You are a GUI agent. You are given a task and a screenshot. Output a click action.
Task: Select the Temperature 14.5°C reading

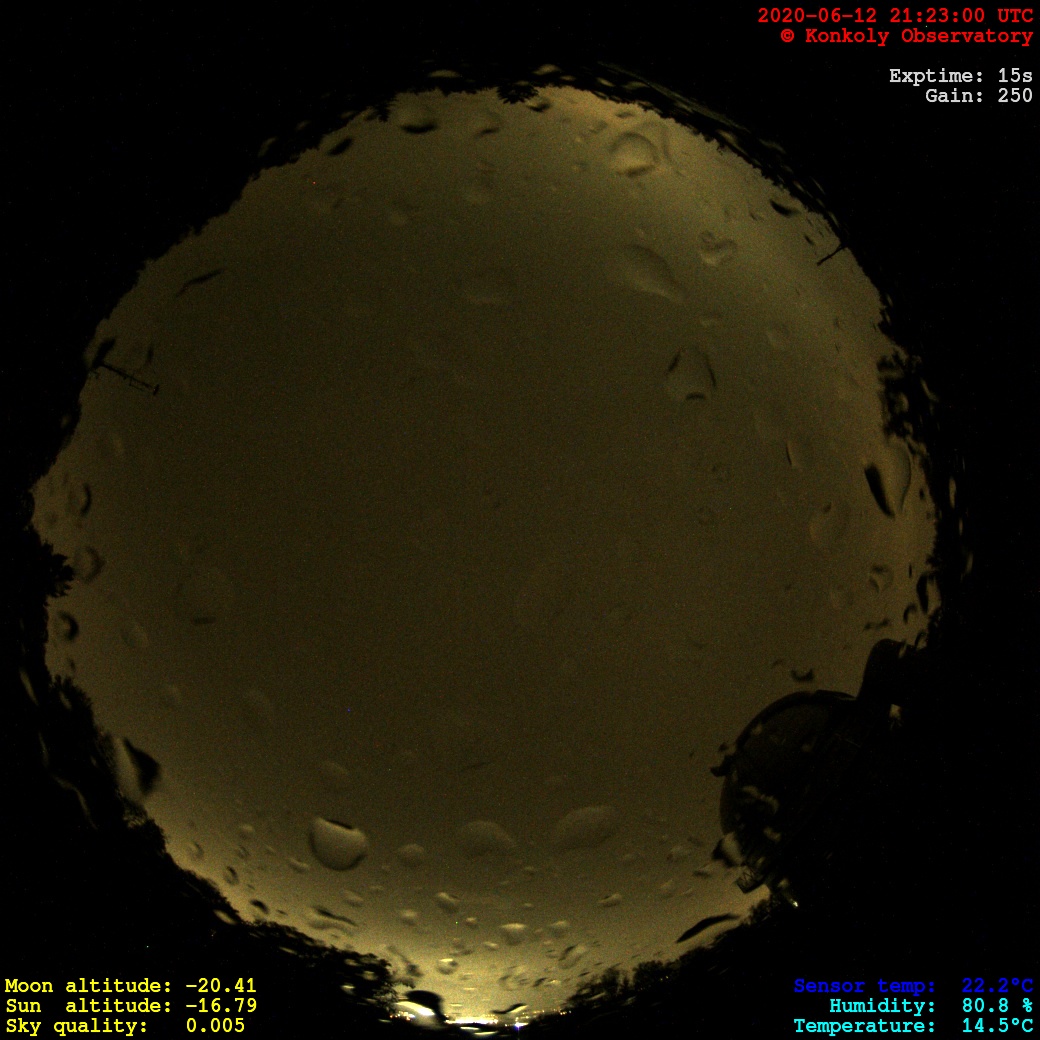click(x=913, y=1026)
